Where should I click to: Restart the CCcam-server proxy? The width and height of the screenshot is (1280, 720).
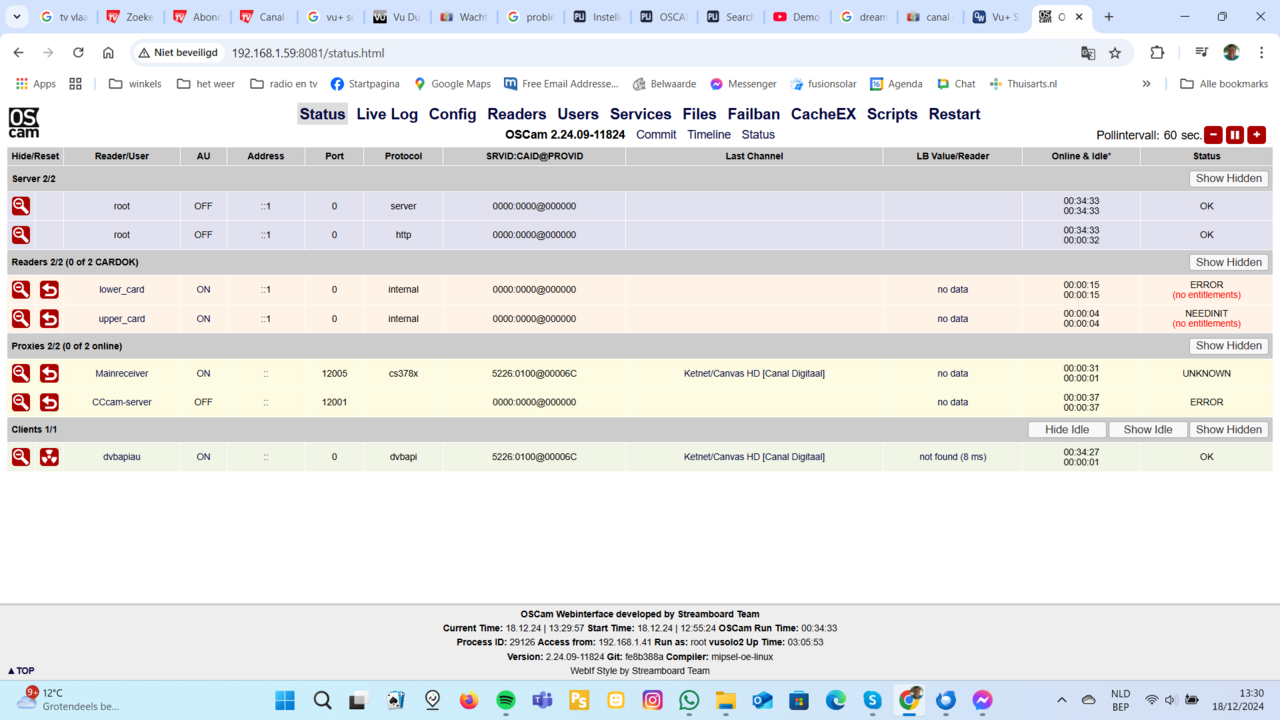click(49, 402)
